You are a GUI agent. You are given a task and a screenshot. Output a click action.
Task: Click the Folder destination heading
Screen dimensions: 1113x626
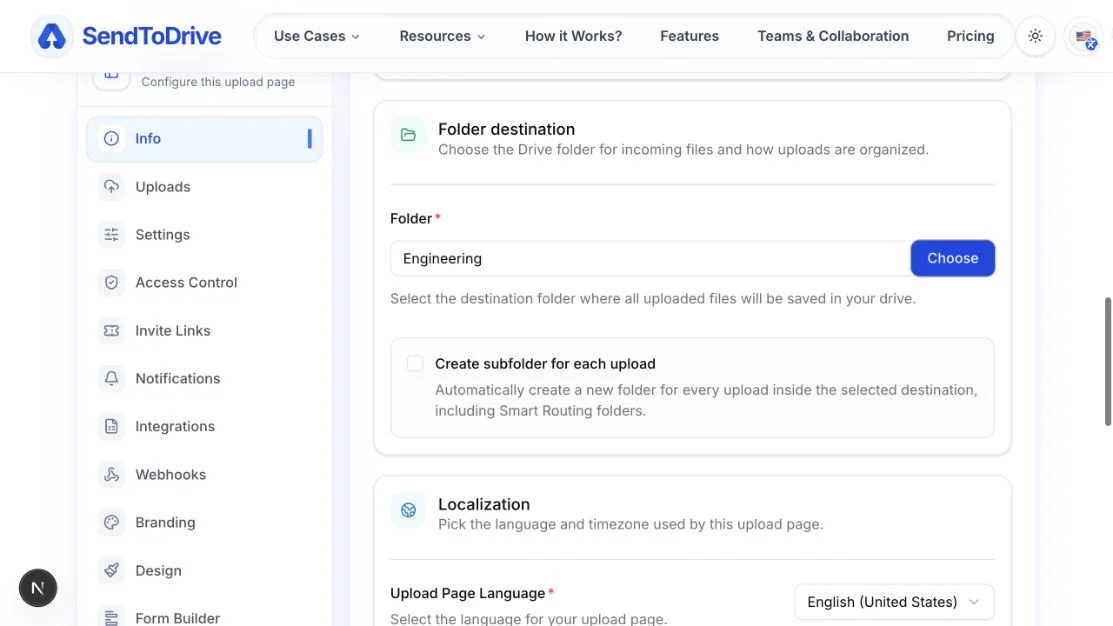506,129
